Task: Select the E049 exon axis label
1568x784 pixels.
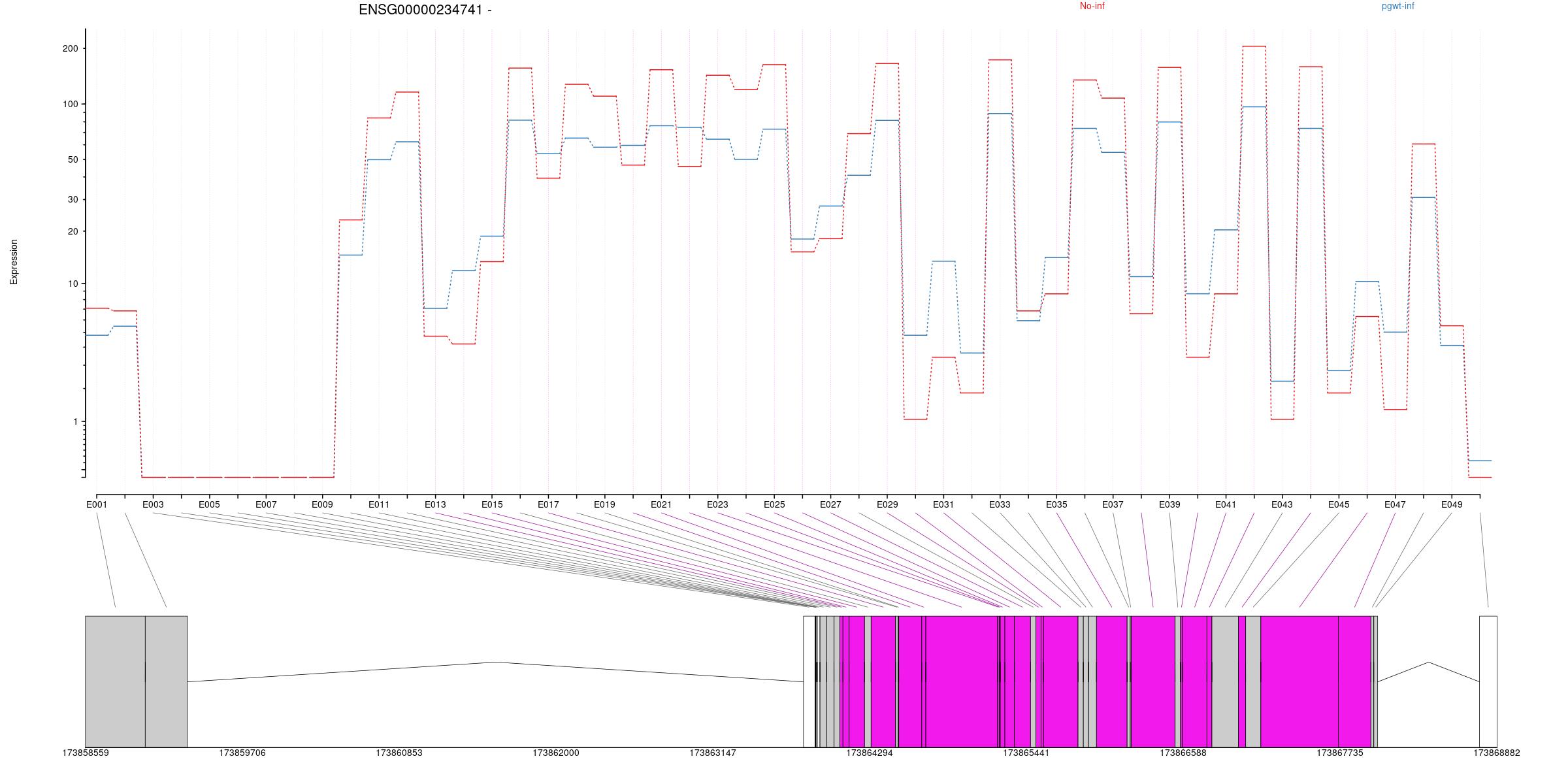Action: (1452, 504)
